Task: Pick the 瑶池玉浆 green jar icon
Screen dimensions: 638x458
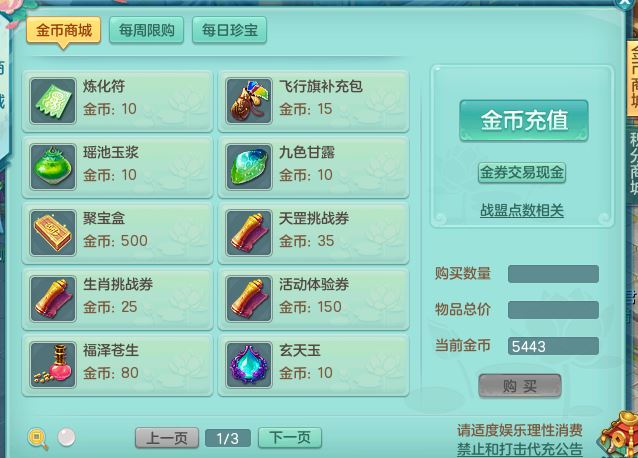Action: pos(53,167)
